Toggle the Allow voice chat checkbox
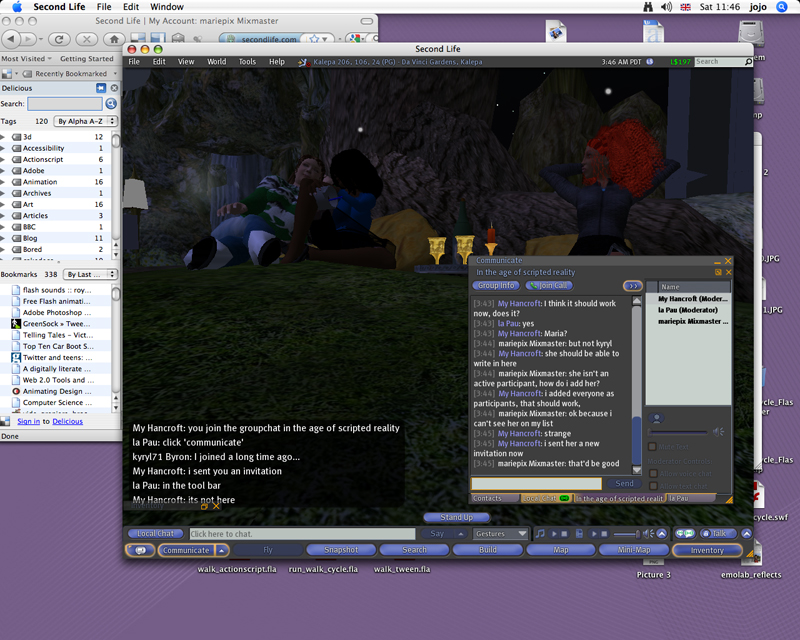Screen dimensions: 800x640 pos(653,473)
